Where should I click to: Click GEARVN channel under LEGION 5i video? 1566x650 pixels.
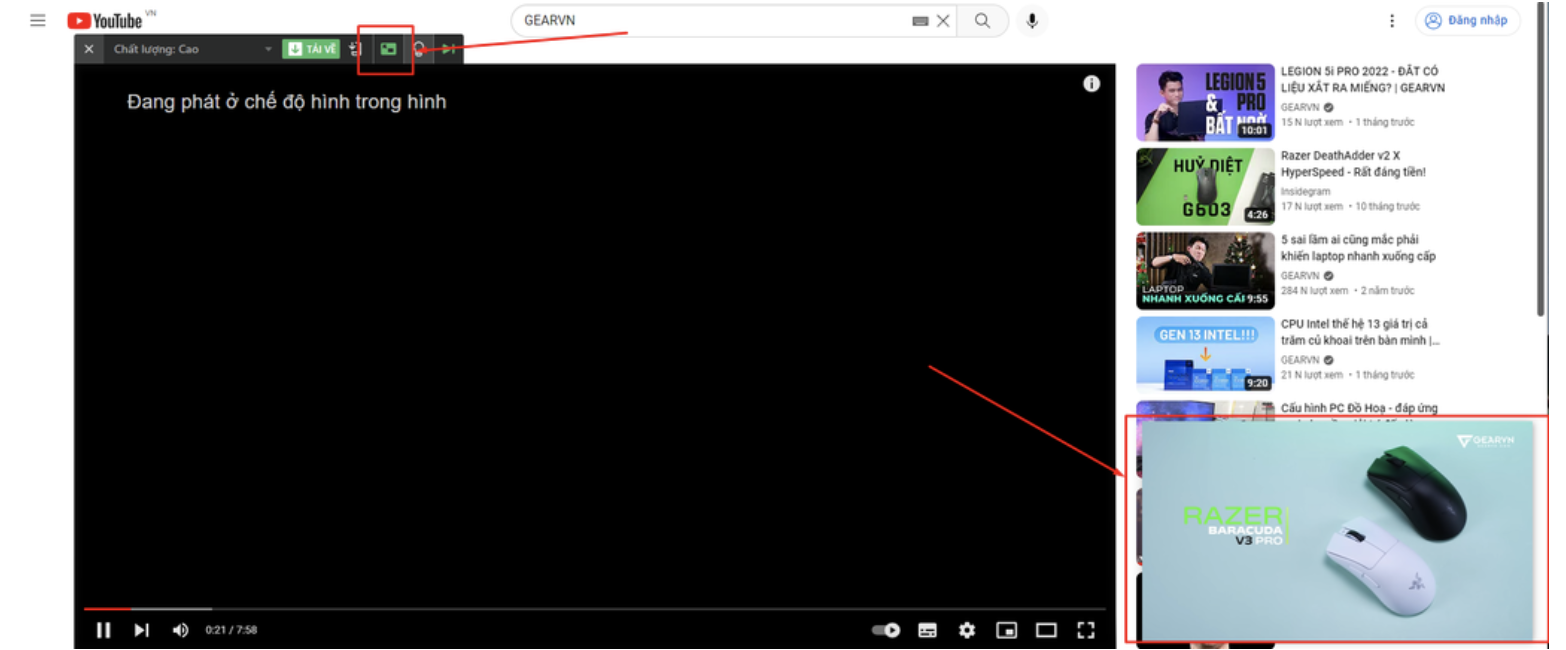1300,107
